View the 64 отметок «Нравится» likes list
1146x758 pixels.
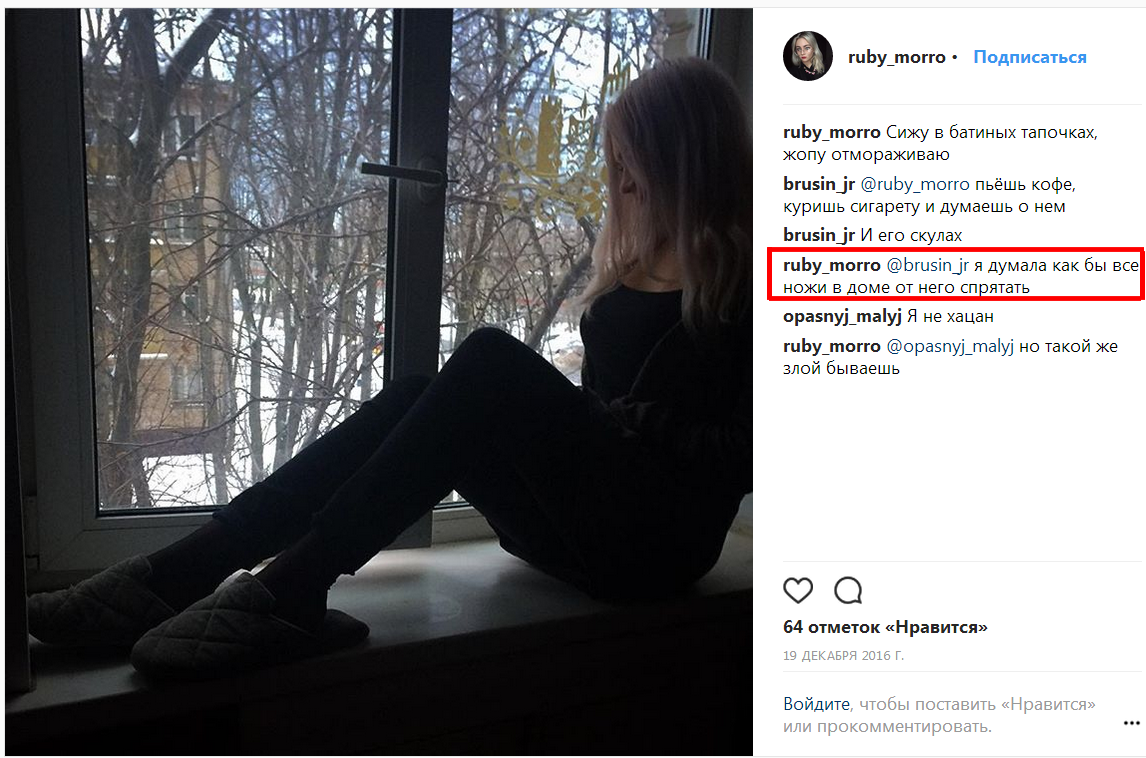(x=885, y=627)
